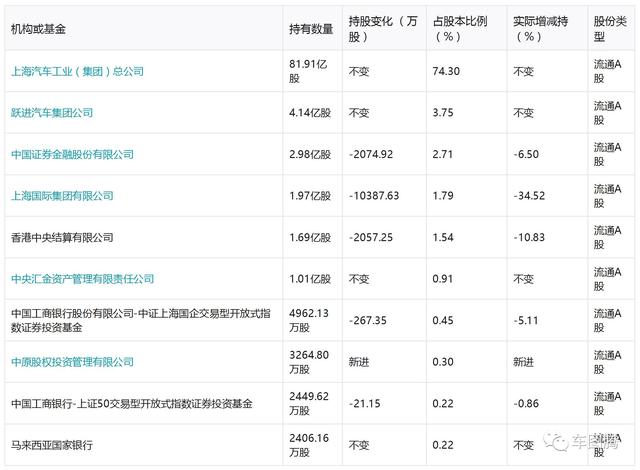The width and height of the screenshot is (640, 470).
Task: Select the 香港中央结算有限公司 row name
Action: (x=62, y=237)
